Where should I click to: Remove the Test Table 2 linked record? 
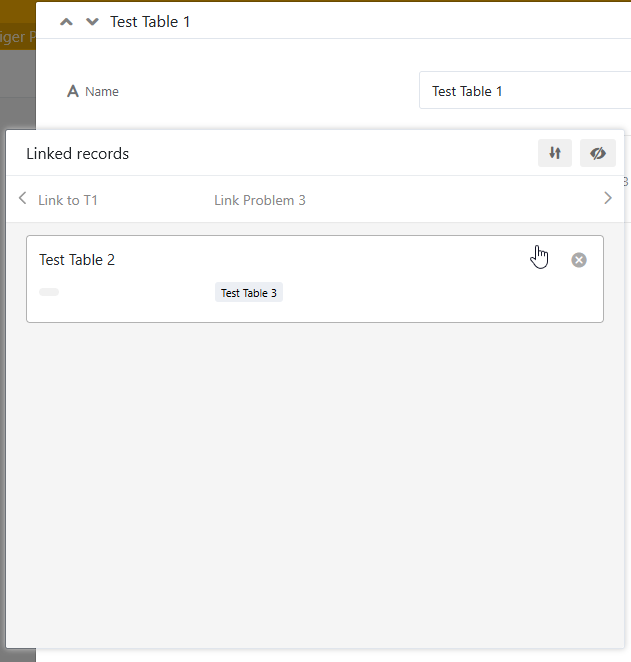click(579, 260)
